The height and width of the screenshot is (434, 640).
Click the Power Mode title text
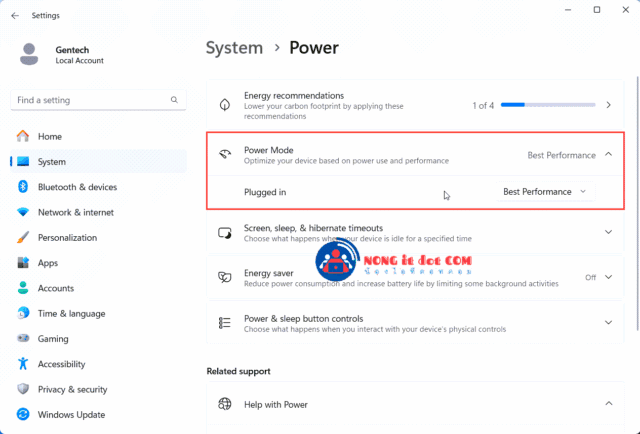269,150
